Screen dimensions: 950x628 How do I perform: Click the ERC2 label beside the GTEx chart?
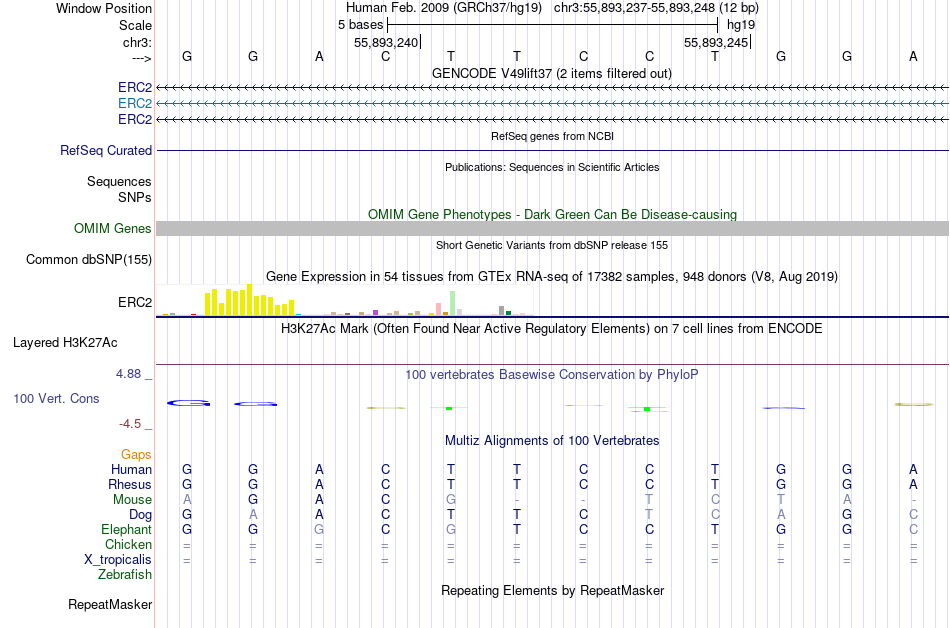coord(135,302)
